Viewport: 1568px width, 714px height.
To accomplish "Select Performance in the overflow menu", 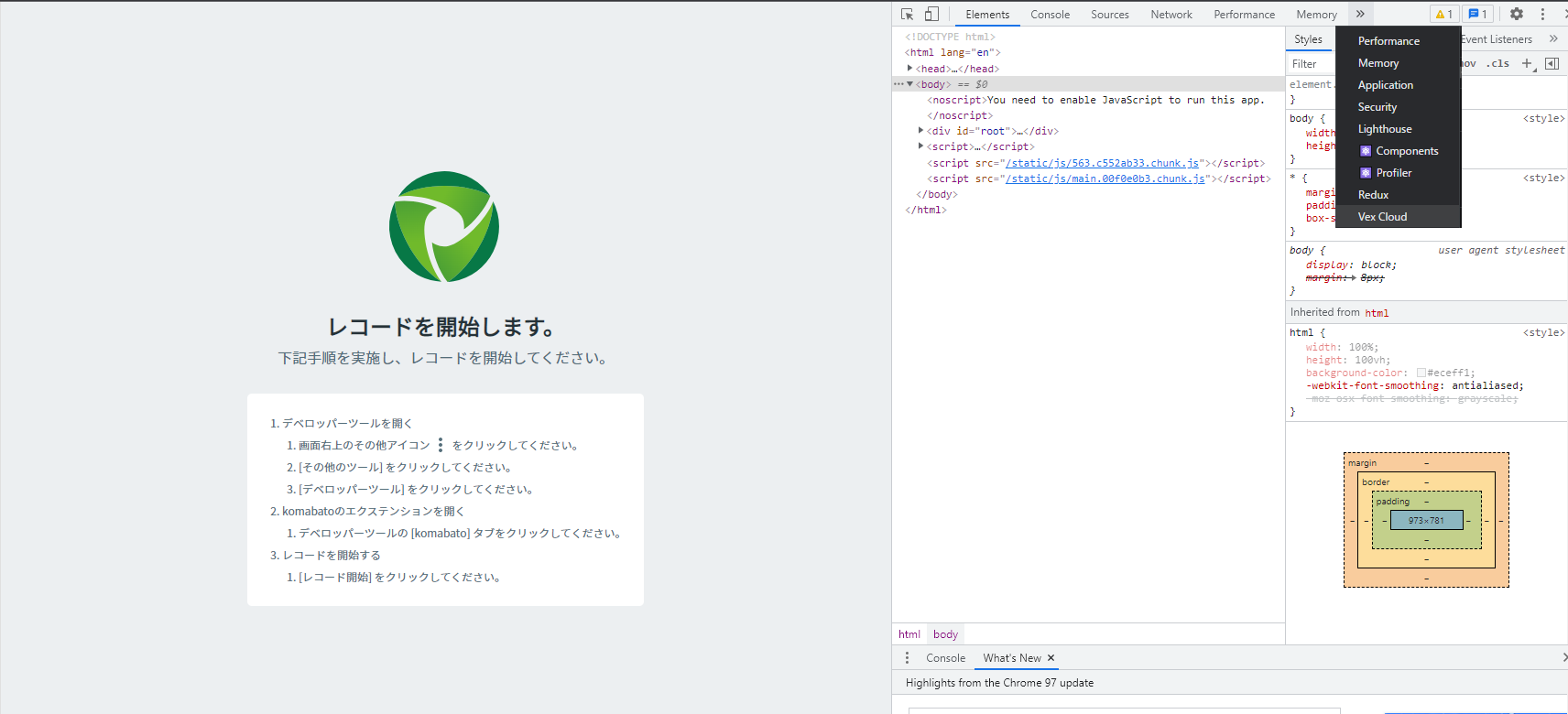I will tap(1398, 41).
